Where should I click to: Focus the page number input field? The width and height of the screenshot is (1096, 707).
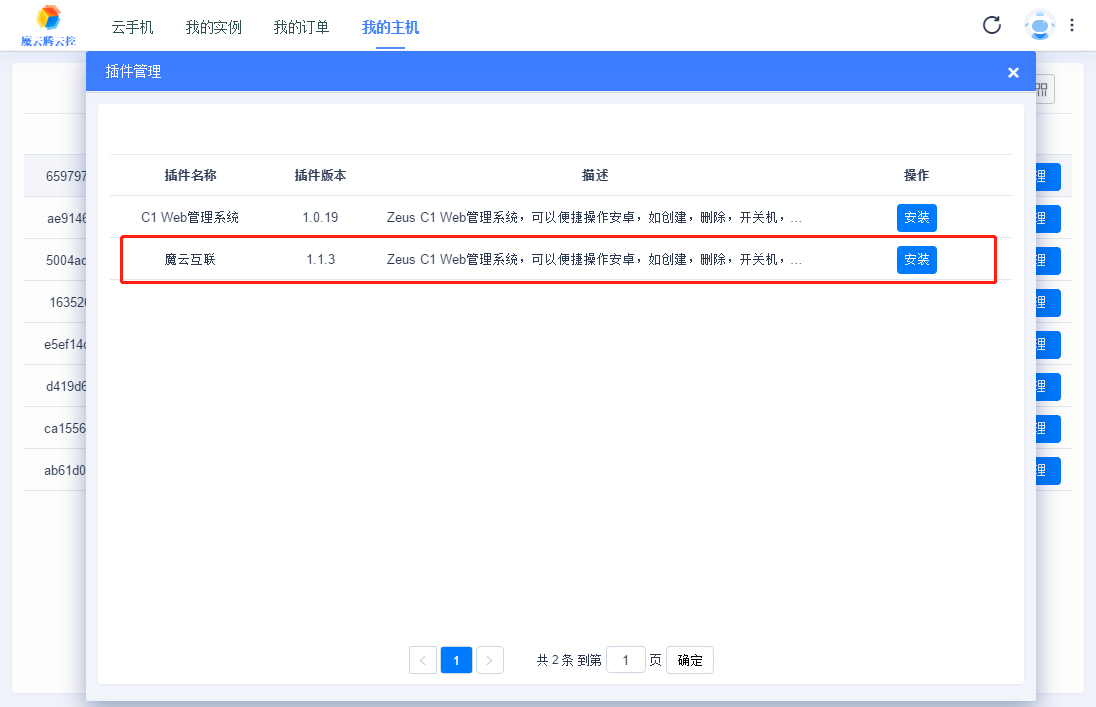(626, 660)
